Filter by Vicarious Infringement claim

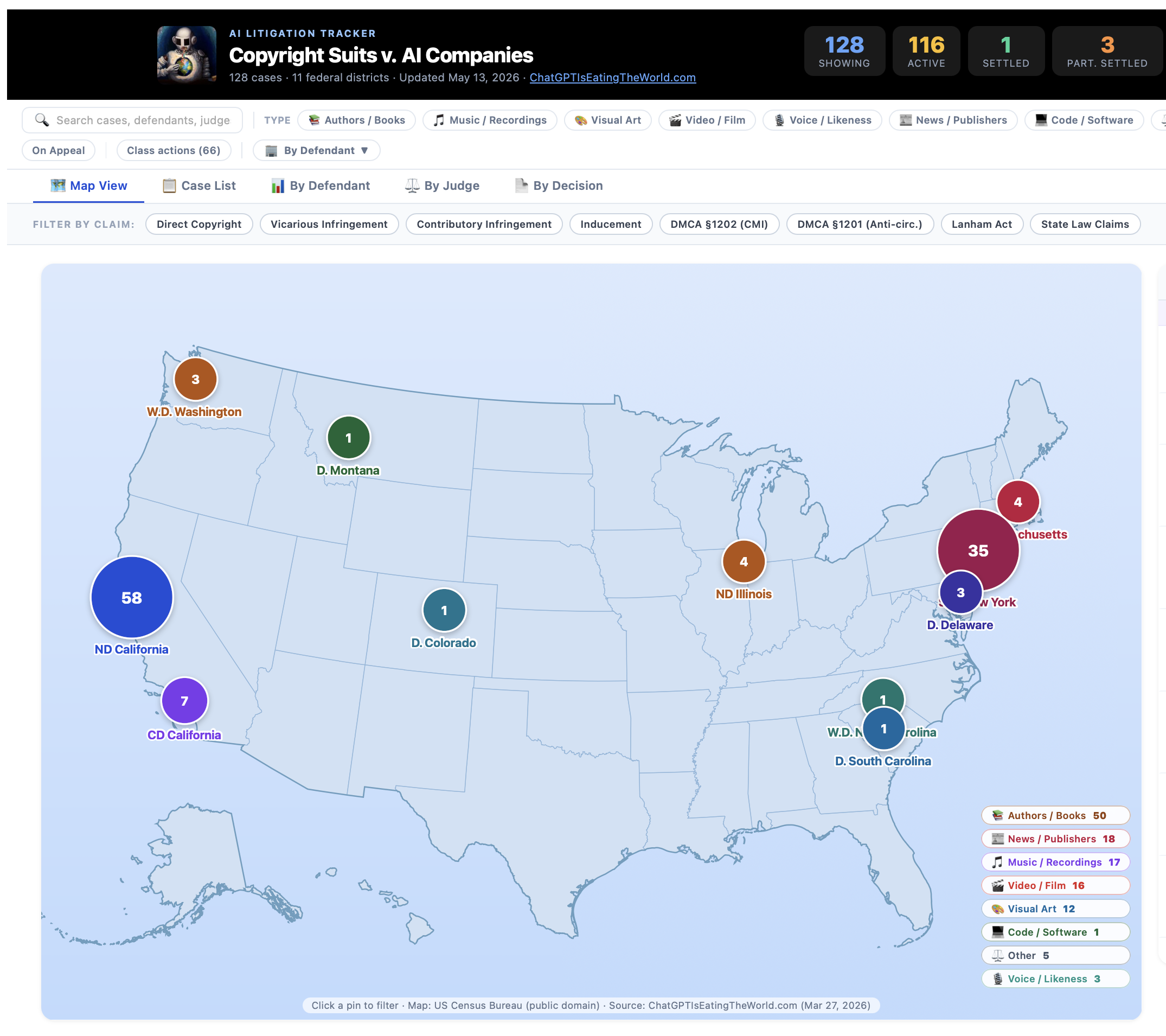[329, 223]
